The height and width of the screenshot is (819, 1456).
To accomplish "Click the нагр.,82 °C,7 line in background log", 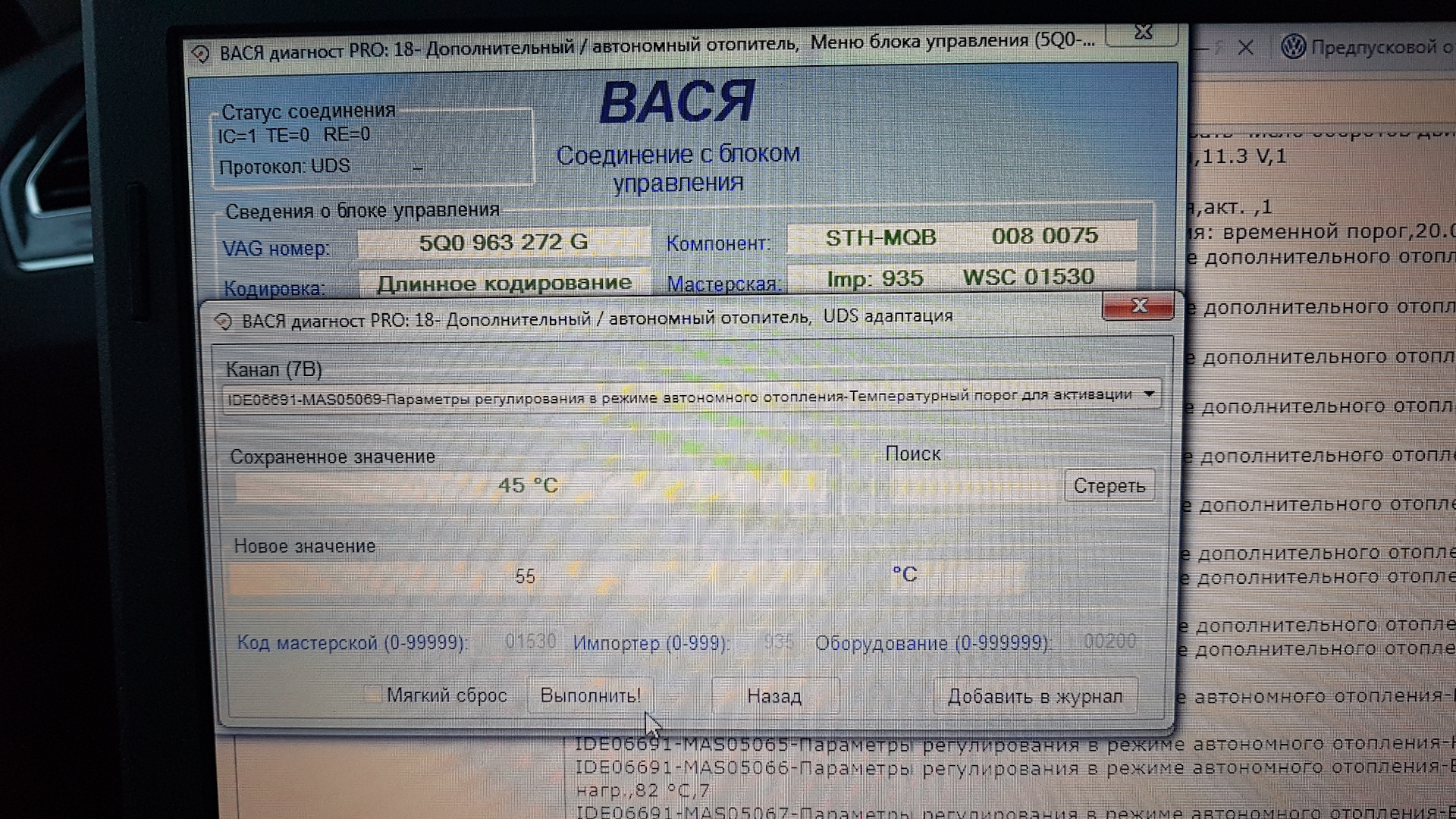I will (643, 791).
